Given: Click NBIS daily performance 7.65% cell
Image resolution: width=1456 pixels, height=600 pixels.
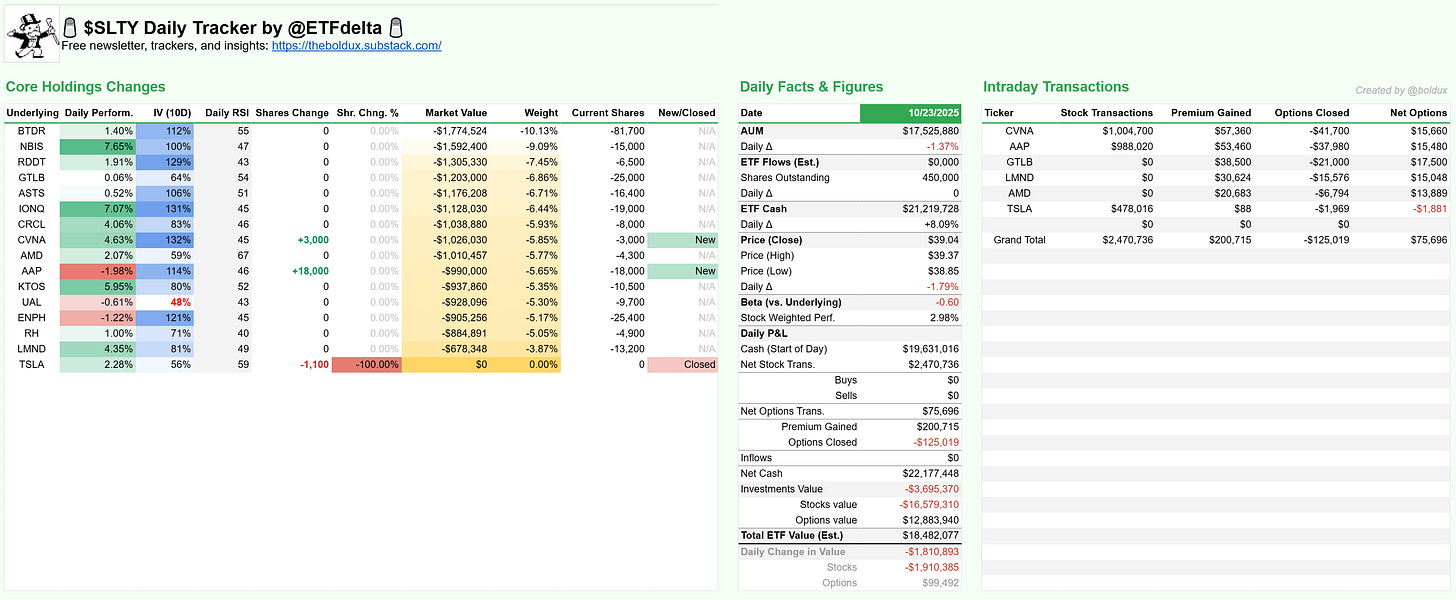Looking at the screenshot, I should (x=98, y=146).
